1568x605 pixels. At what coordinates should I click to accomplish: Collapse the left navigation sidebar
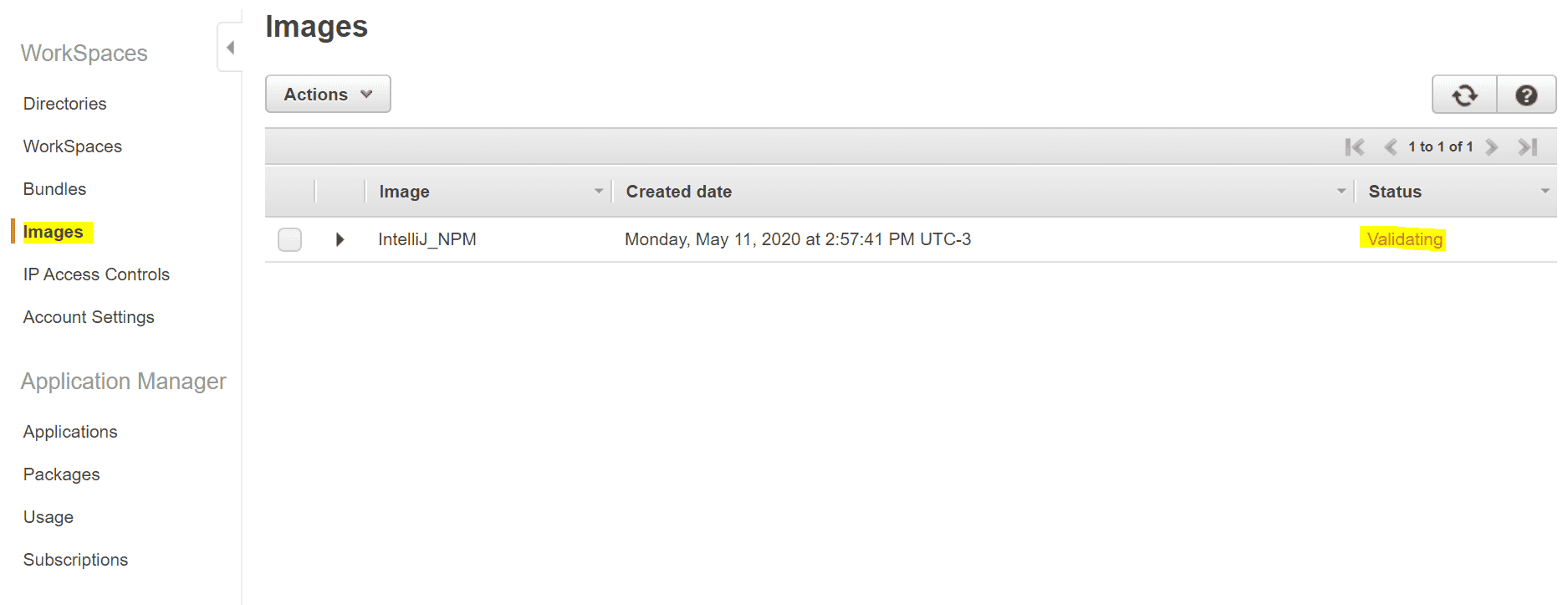[230, 48]
